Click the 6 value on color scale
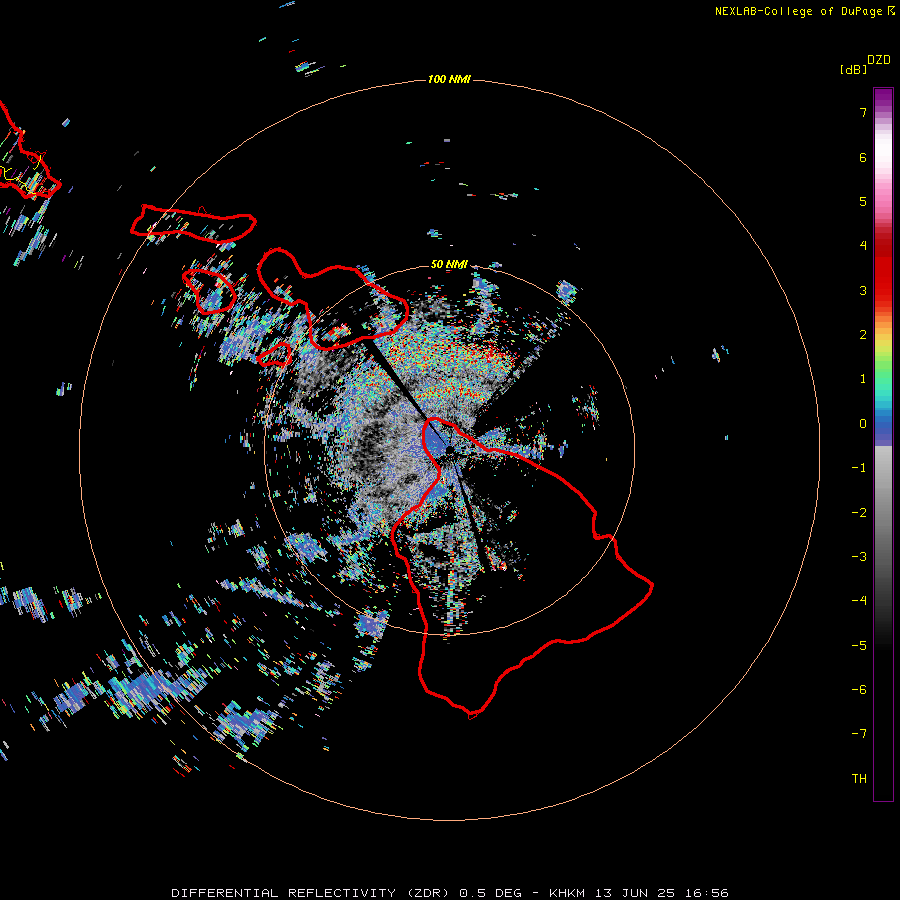This screenshot has width=900, height=900. [863, 157]
